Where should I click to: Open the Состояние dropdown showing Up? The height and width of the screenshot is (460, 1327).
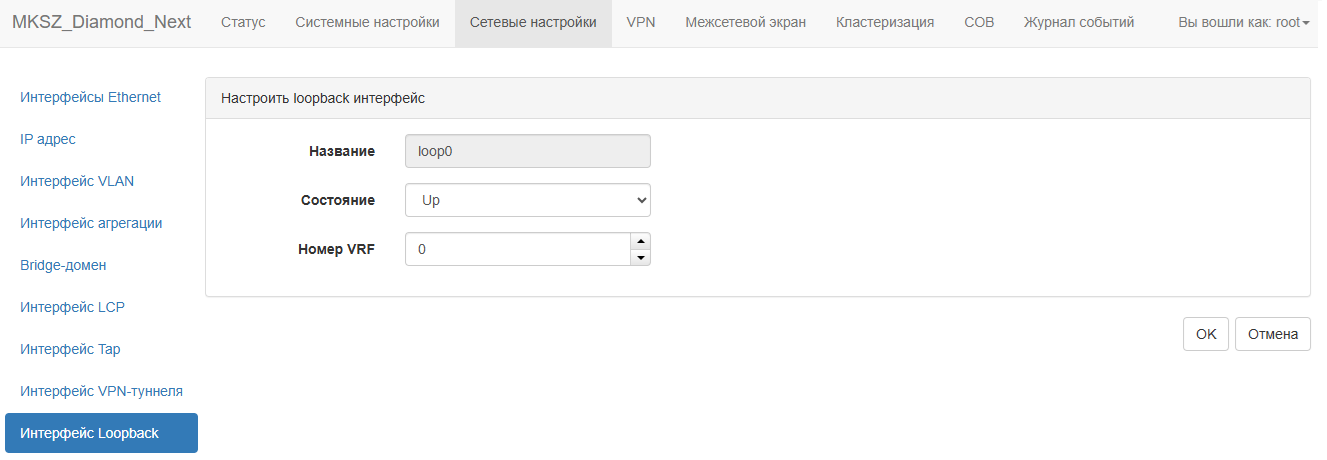(528, 200)
